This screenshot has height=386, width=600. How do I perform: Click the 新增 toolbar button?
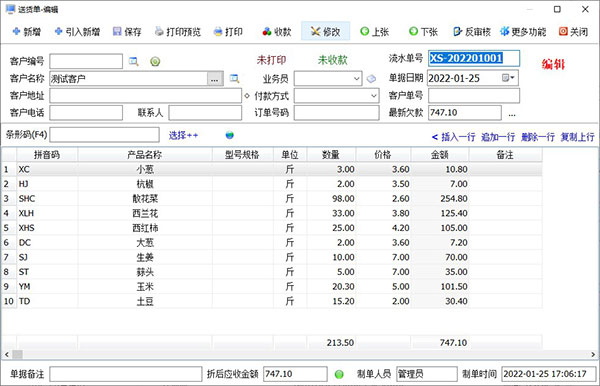coord(27,32)
